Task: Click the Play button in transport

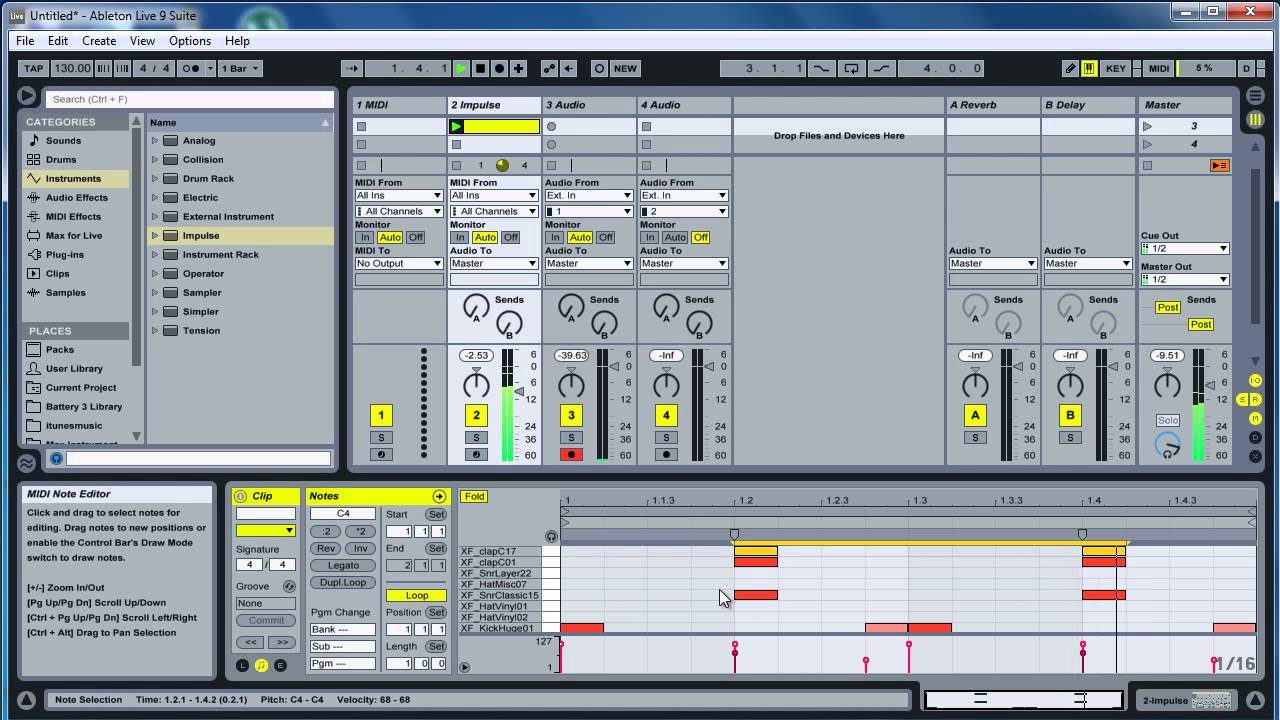Action: [461, 68]
